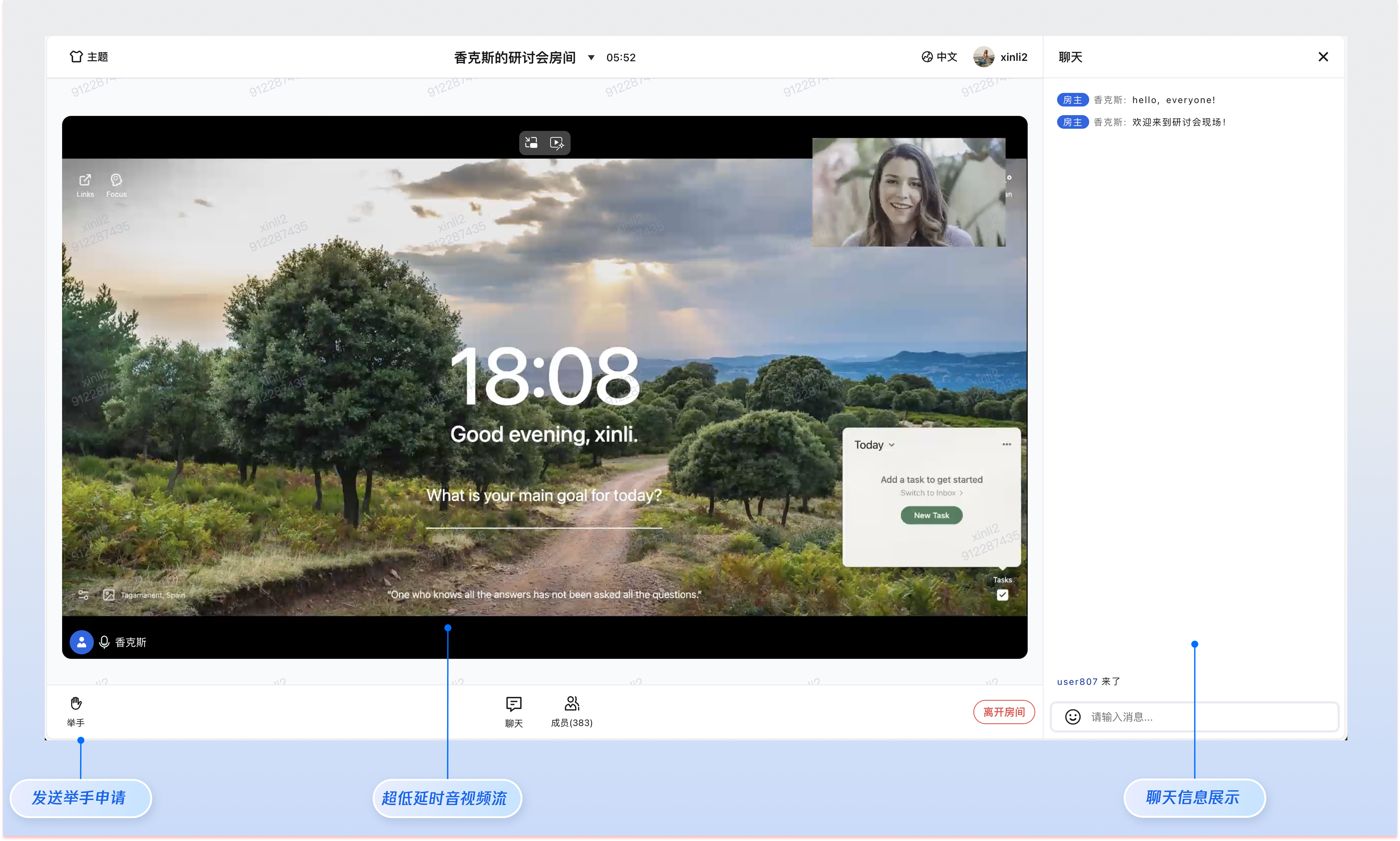Click the picture-in-picture icon on the video
Image resolution: width=1400 pixels, height=841 pixels.
531,143
